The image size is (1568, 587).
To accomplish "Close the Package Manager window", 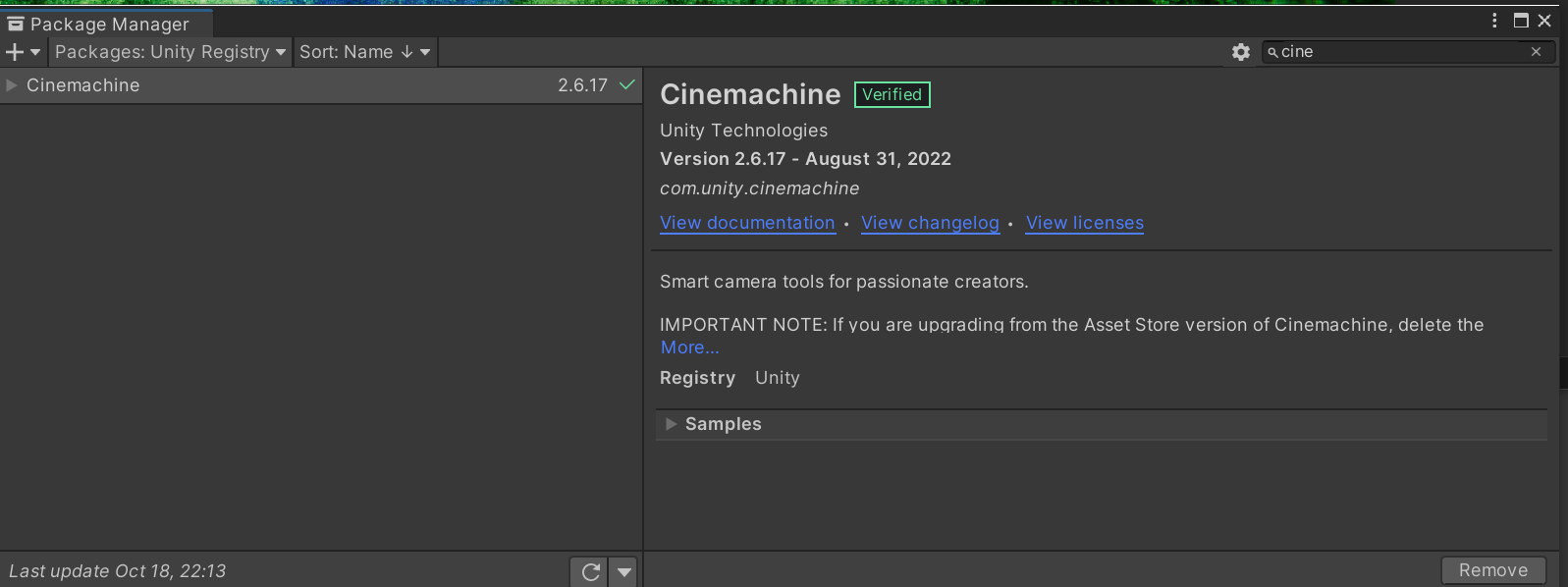I will click(x=1544, y=21).
